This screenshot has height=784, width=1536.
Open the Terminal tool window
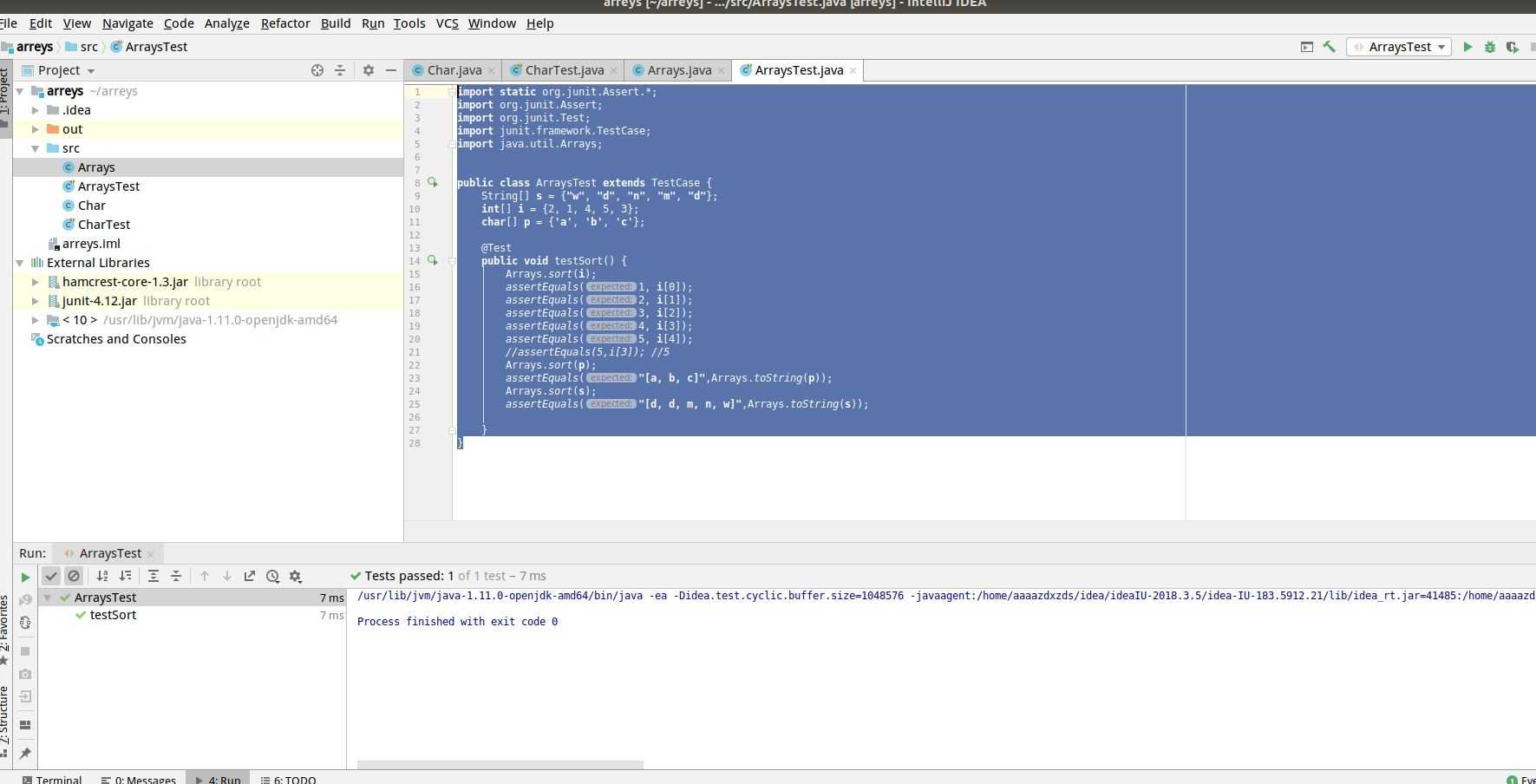click(52, 779)
